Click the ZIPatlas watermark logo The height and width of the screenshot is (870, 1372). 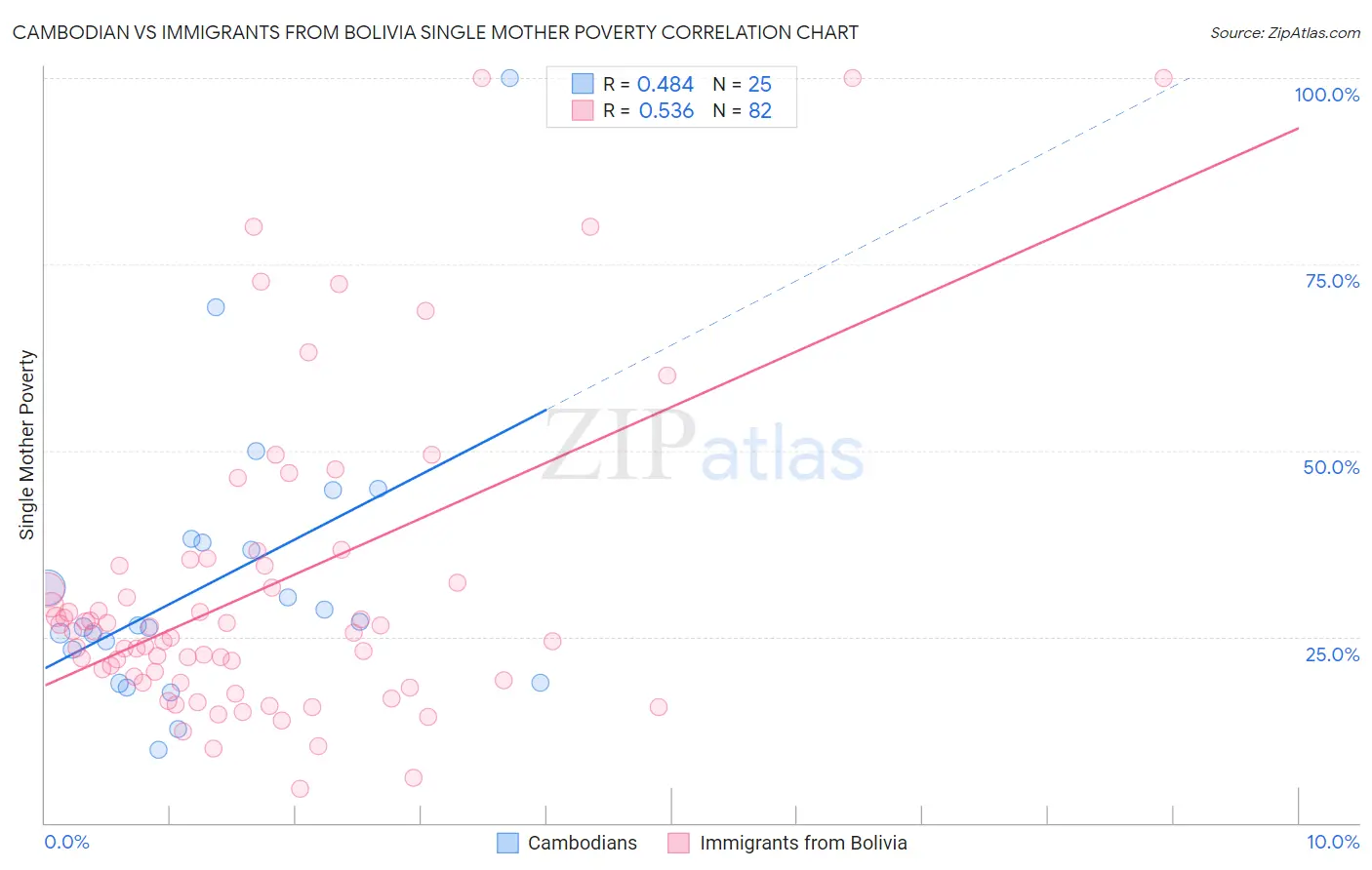703,447
